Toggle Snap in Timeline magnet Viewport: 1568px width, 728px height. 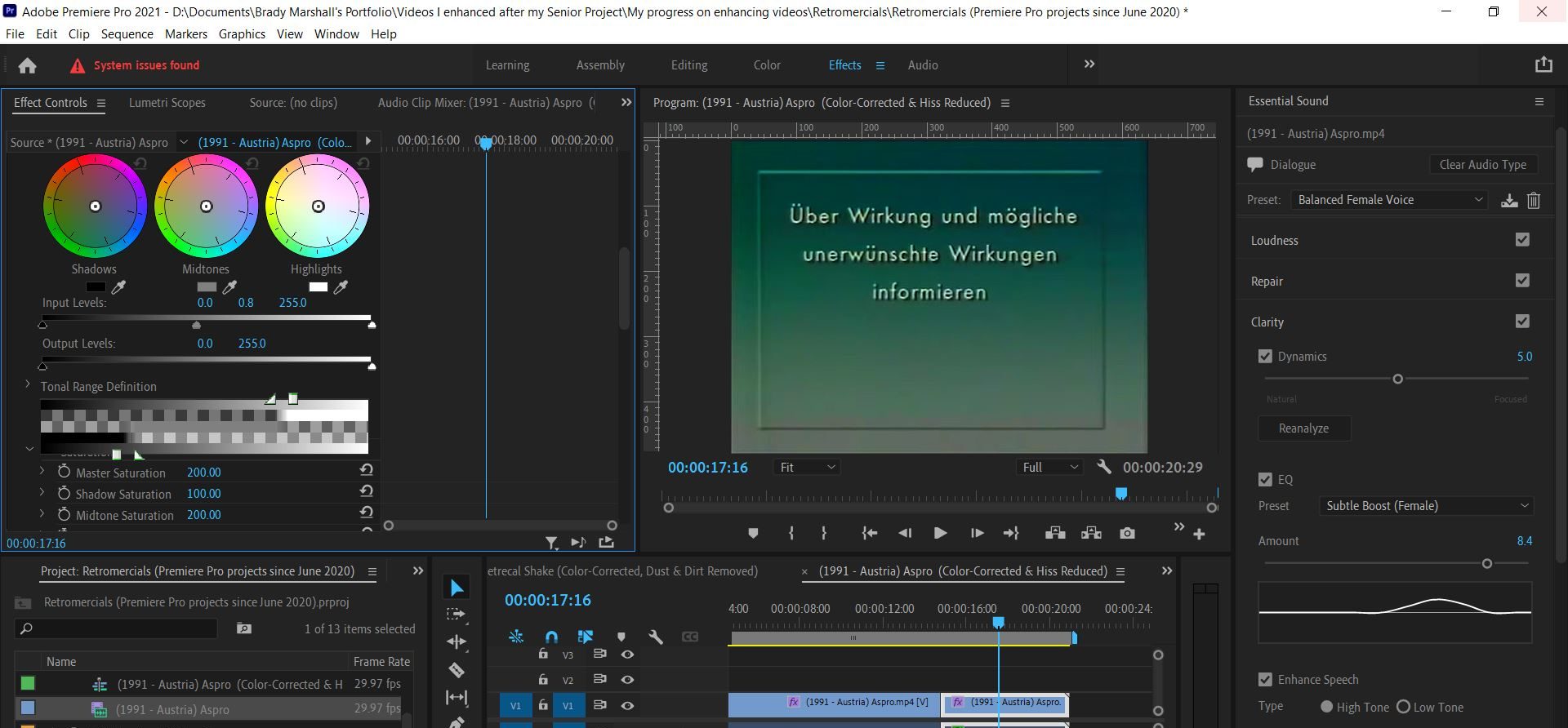point(551,637)
